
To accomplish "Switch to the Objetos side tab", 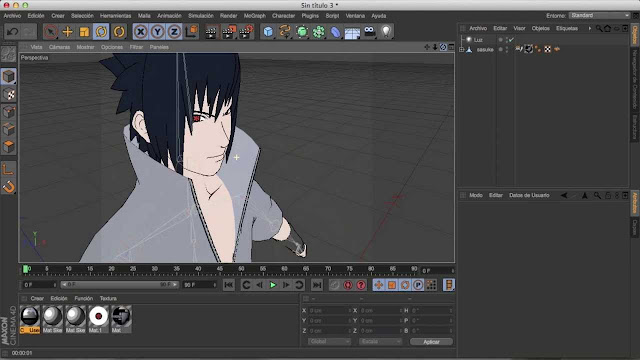I will coord(635,35).
